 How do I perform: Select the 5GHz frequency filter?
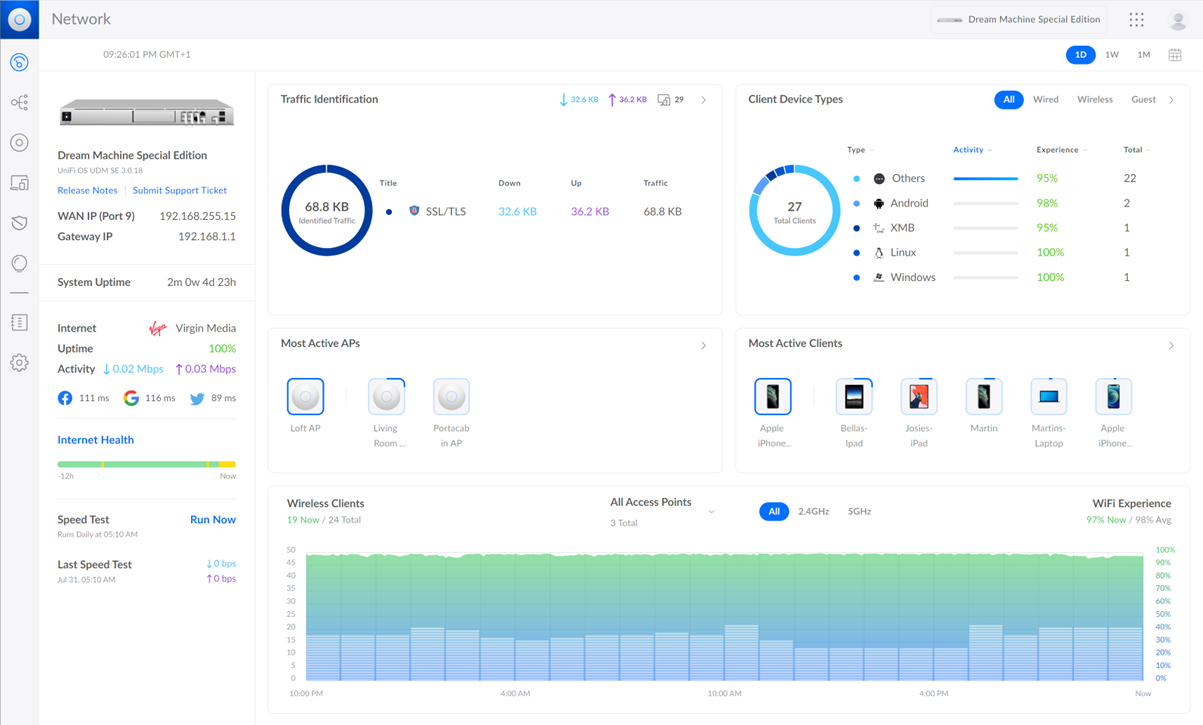[858, 511]
